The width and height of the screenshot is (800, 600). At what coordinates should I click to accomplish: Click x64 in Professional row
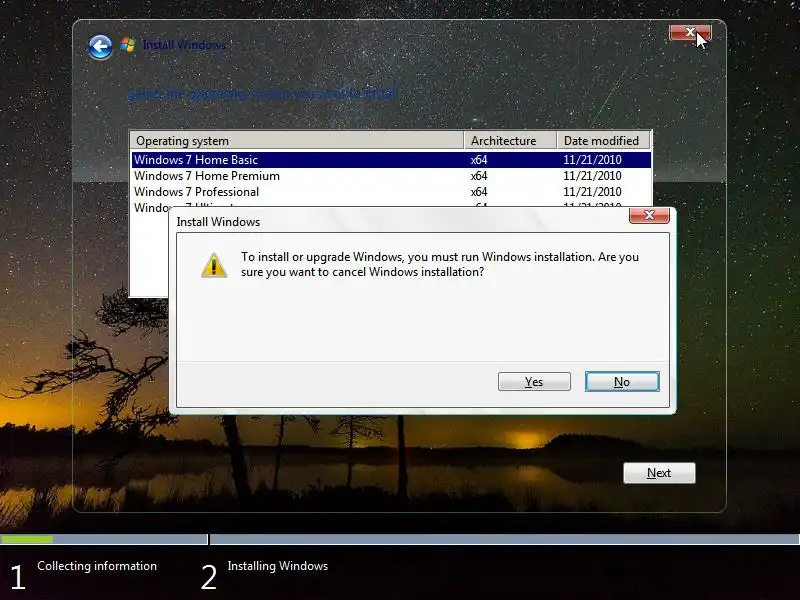(x=479, y=192)
